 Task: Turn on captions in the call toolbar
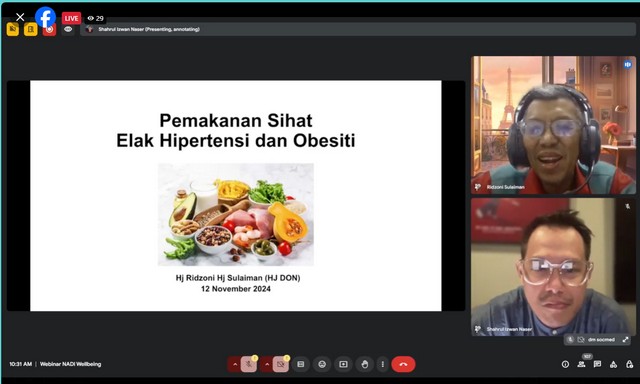pos(301,364)
